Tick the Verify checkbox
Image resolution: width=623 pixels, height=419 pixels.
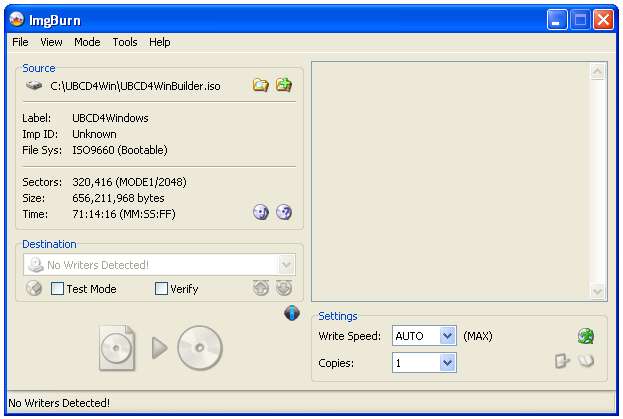point(161,289)
